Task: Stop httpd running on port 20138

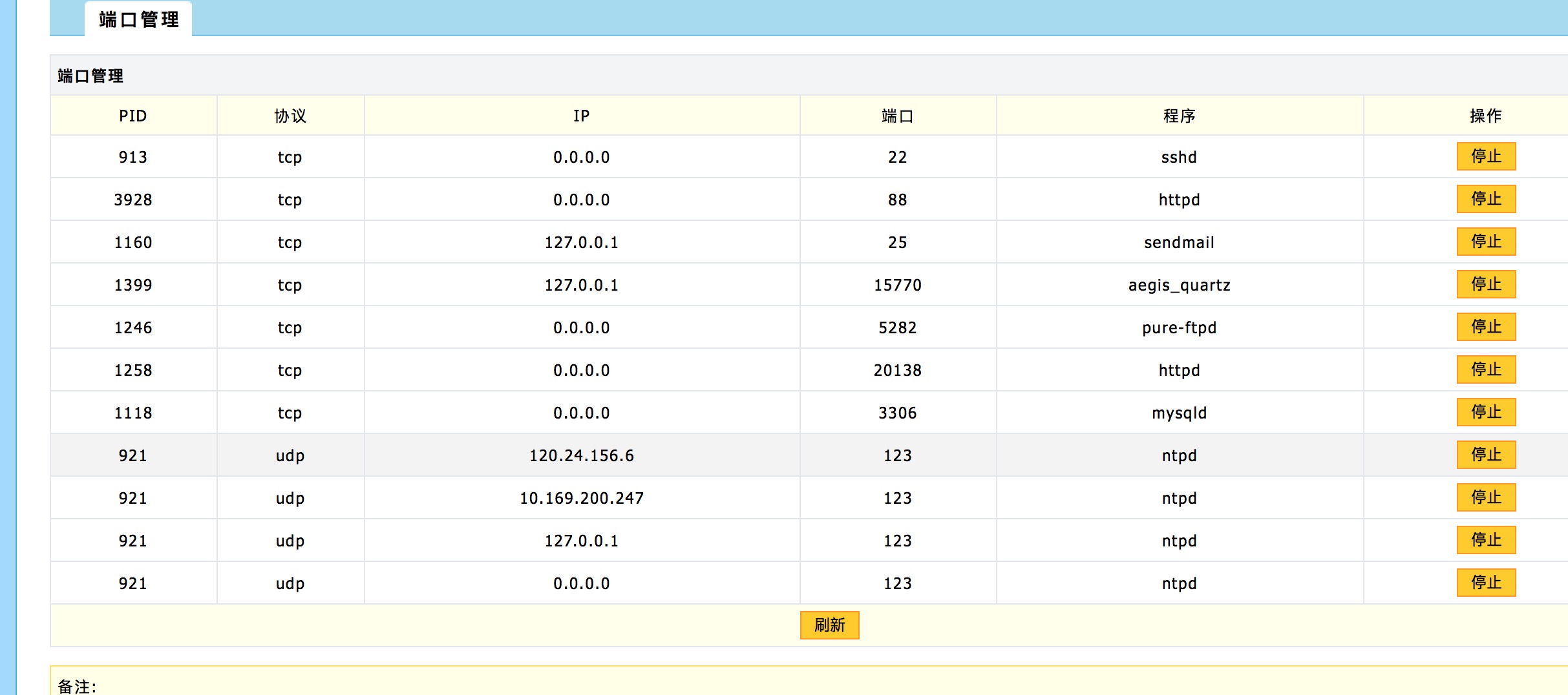Action: [x=1486, y=369]
